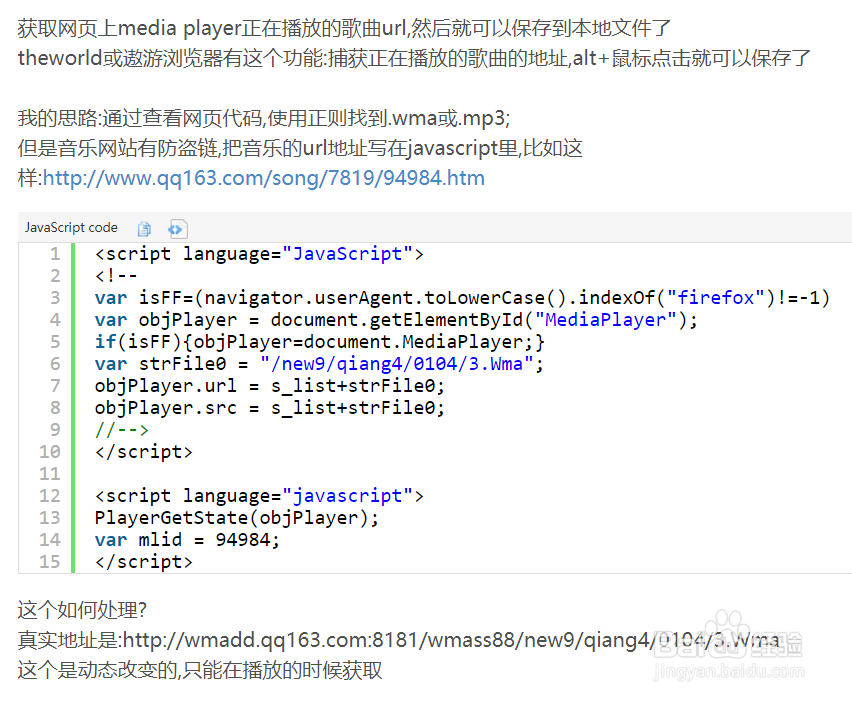The height and width of the screenshot is (701, 852).
Task: Open the qq163.com song link
Action: pos(264,178)
